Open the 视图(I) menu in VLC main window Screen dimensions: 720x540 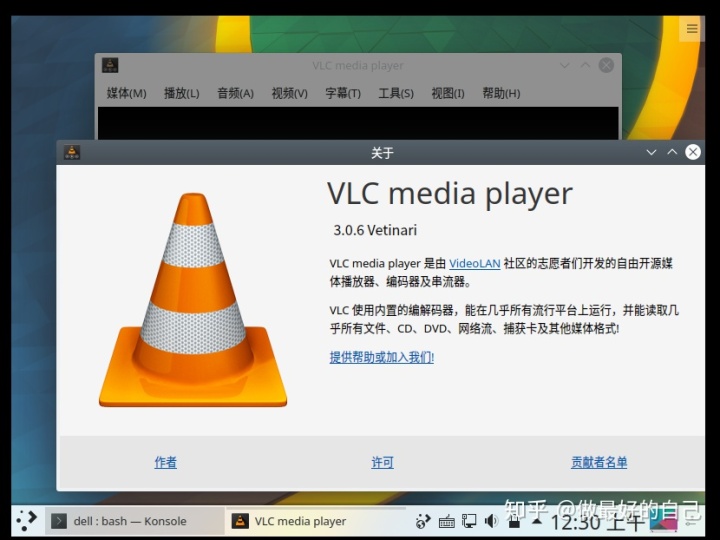(448, 93)
